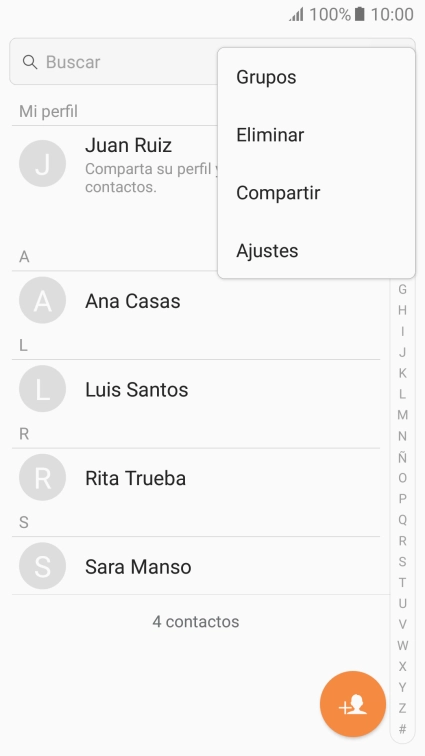Tap the battery icon in status bar
425x756 pixels.
[360, 14]
